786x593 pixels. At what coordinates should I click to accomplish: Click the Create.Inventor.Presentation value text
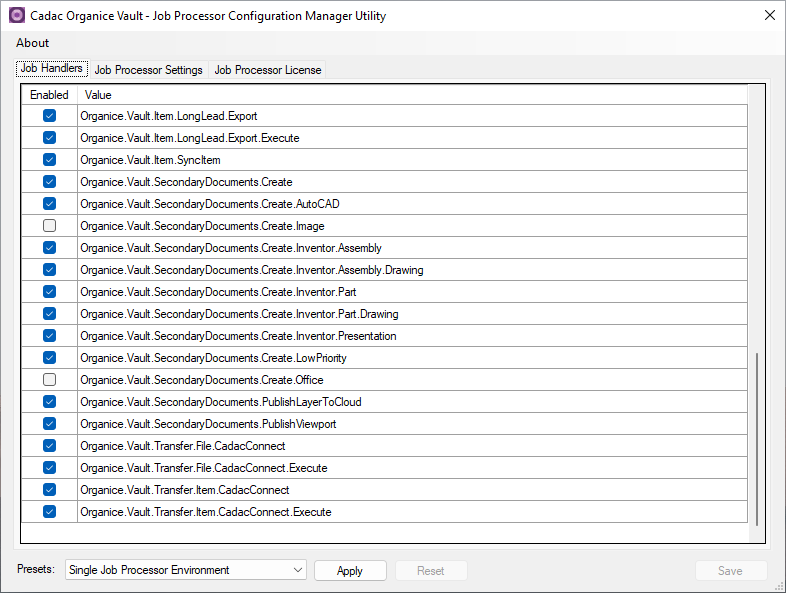click(x=238, y=337)
